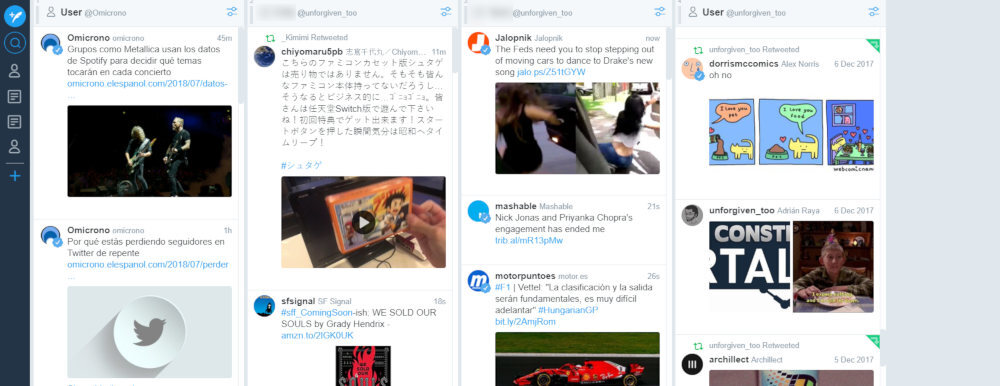Select the person column icon above the plus

coord(15,147)
